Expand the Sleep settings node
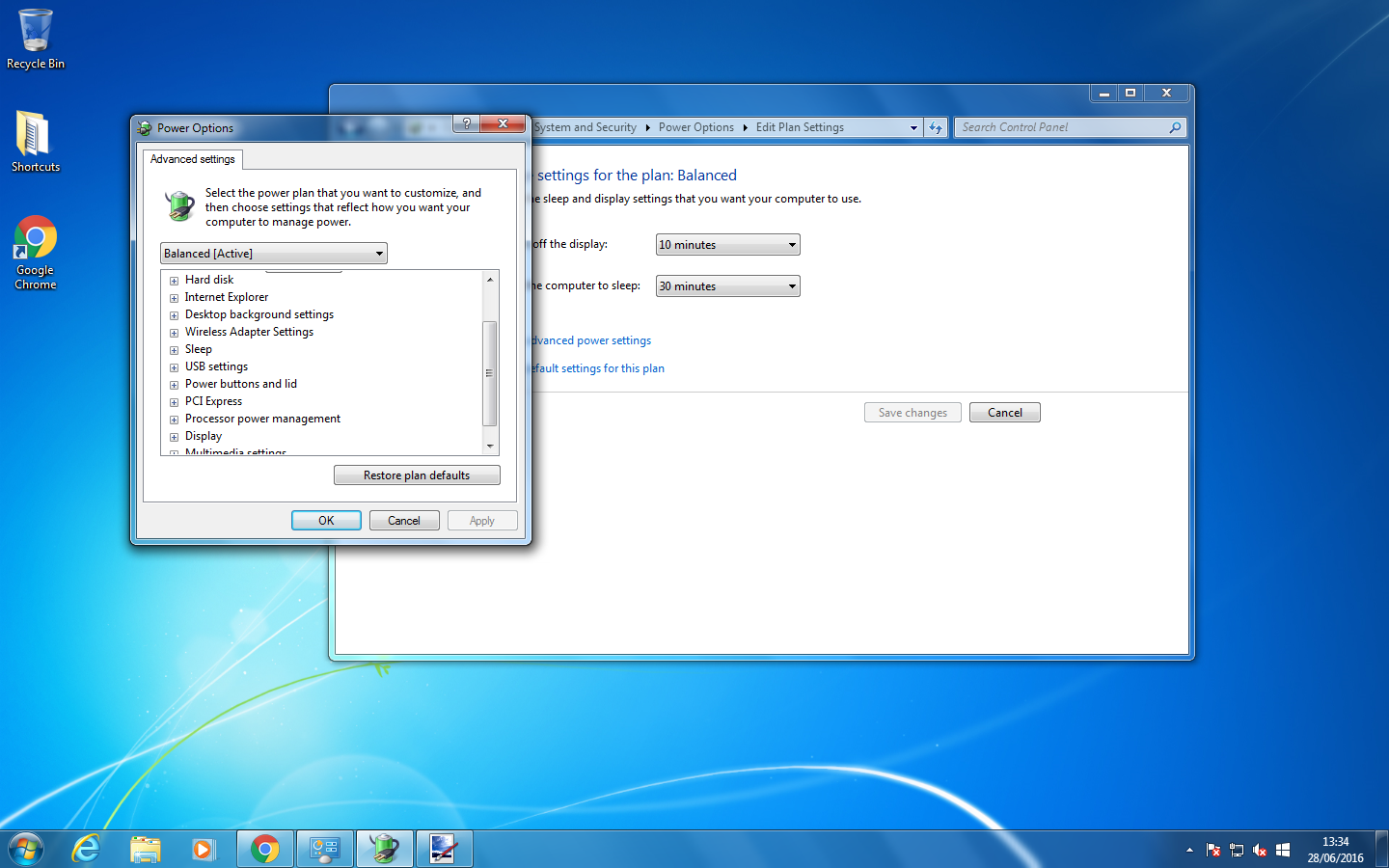1389x868 pixels. 175,350
